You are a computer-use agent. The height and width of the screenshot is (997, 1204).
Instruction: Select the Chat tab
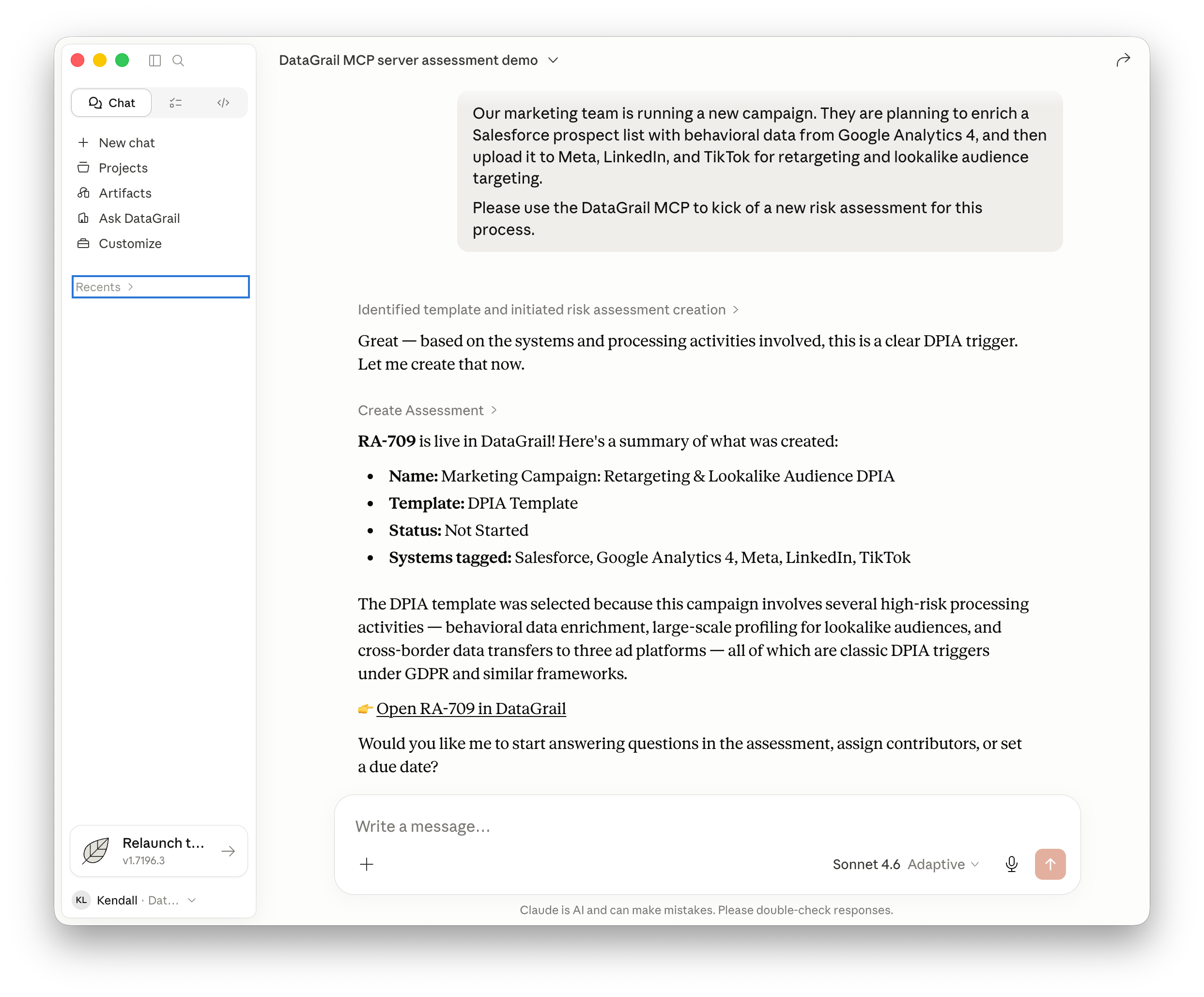[x=111, y=103]
